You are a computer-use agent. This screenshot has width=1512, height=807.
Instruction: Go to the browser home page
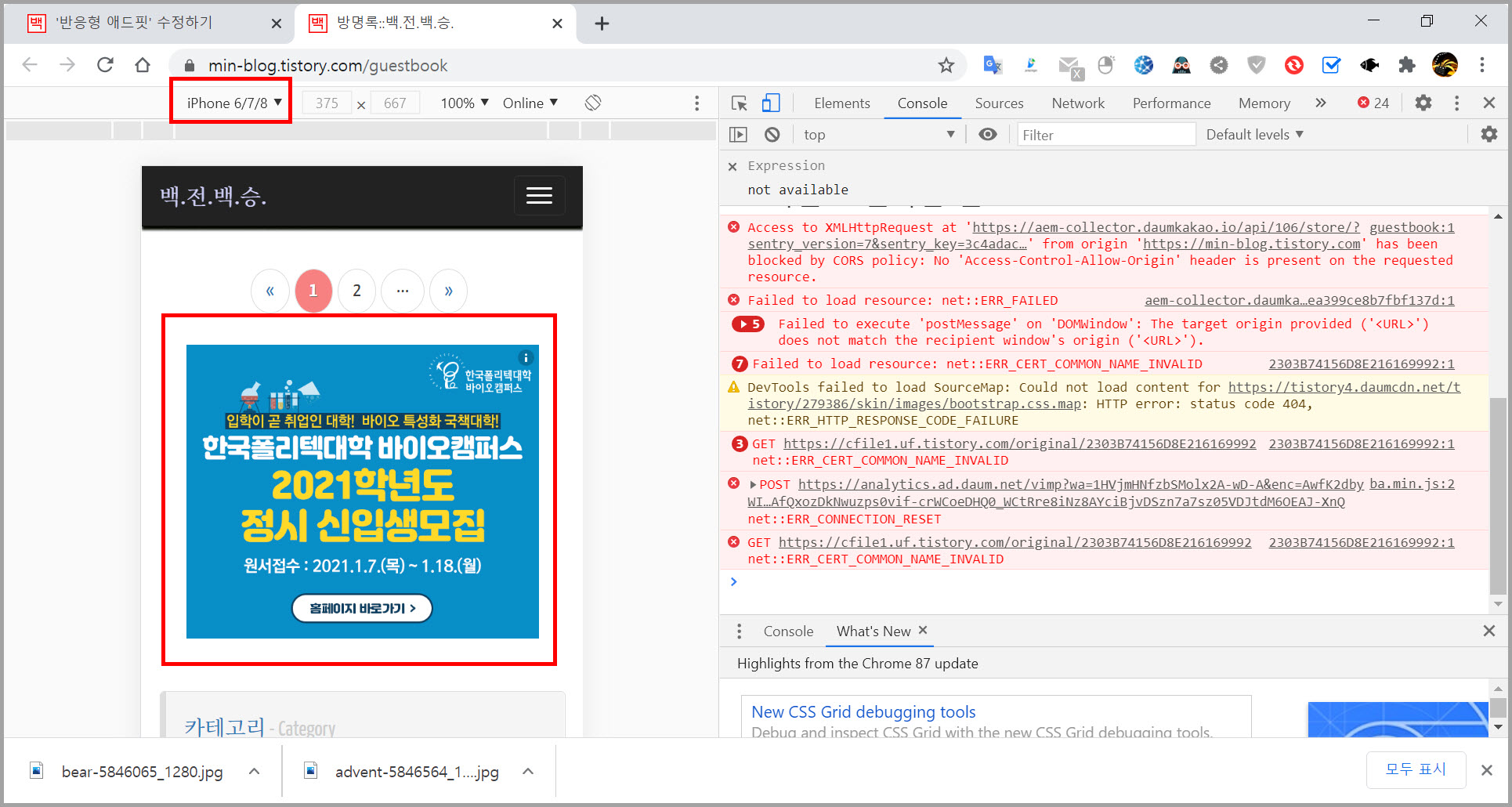[143, 65]
